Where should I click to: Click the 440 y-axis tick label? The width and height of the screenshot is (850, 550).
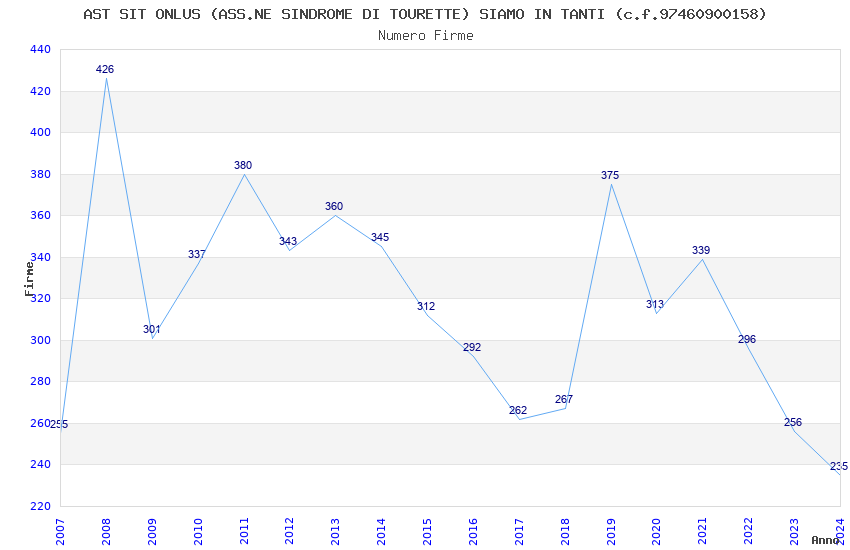[x=41, y=49]
